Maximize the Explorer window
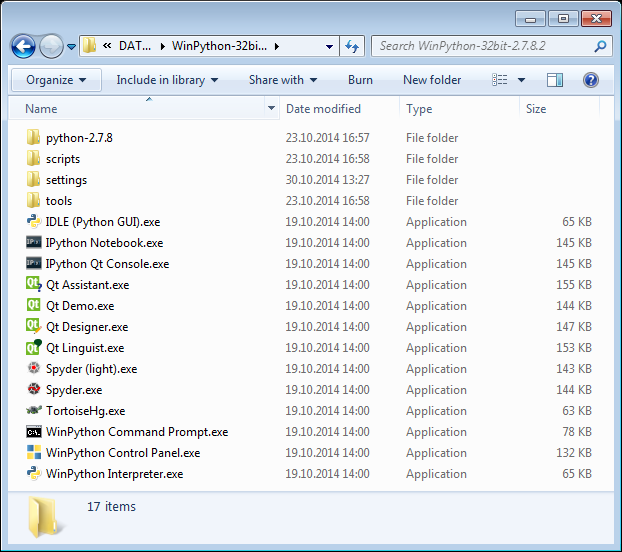Image resolution: width=622 pixels, height=552 pixels. (563, 19)
